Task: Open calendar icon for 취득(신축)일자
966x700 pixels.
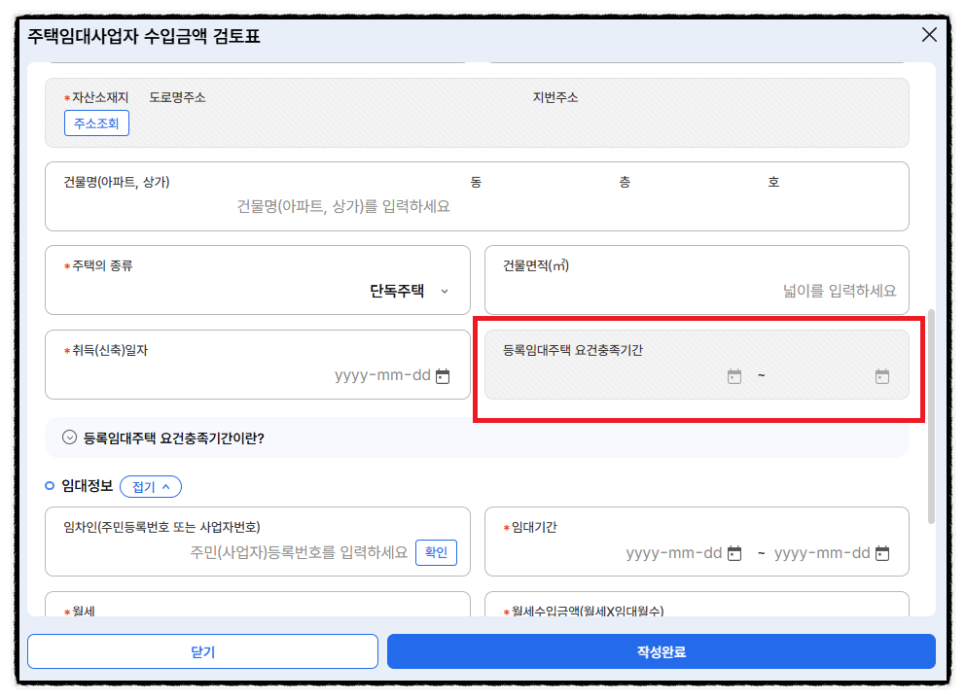Action: click(x=442, y=376)
